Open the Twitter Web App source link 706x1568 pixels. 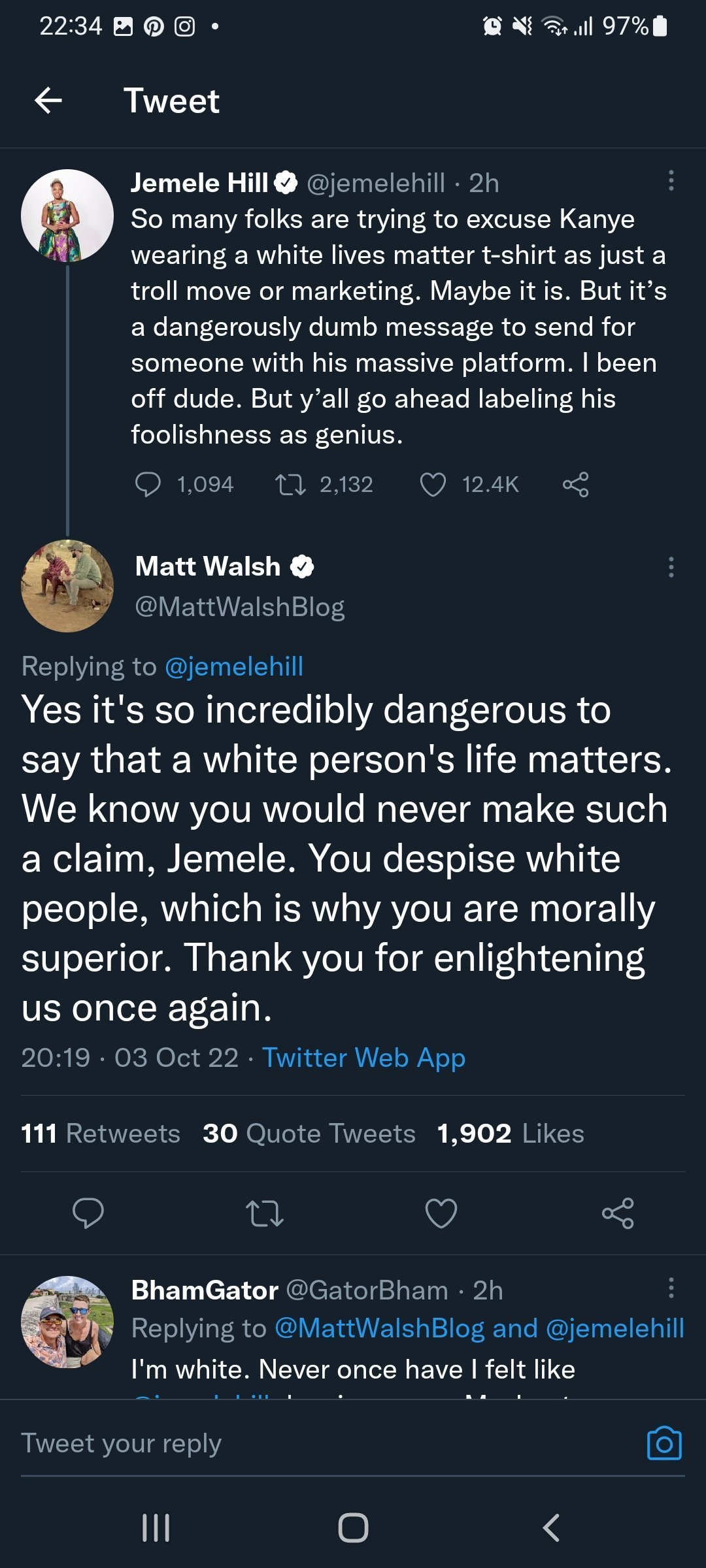(363, 1057)
